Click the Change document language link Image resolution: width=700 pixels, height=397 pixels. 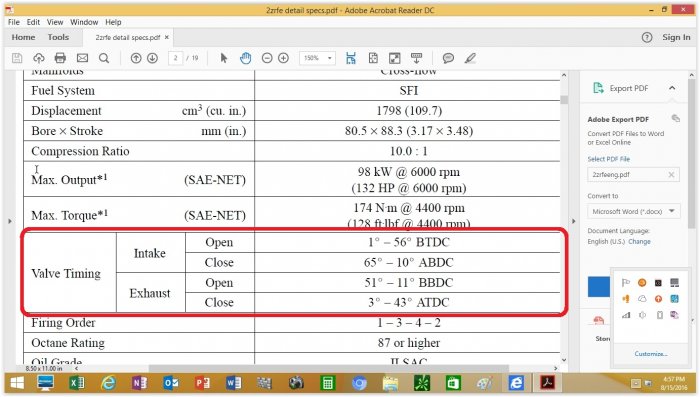639,241
